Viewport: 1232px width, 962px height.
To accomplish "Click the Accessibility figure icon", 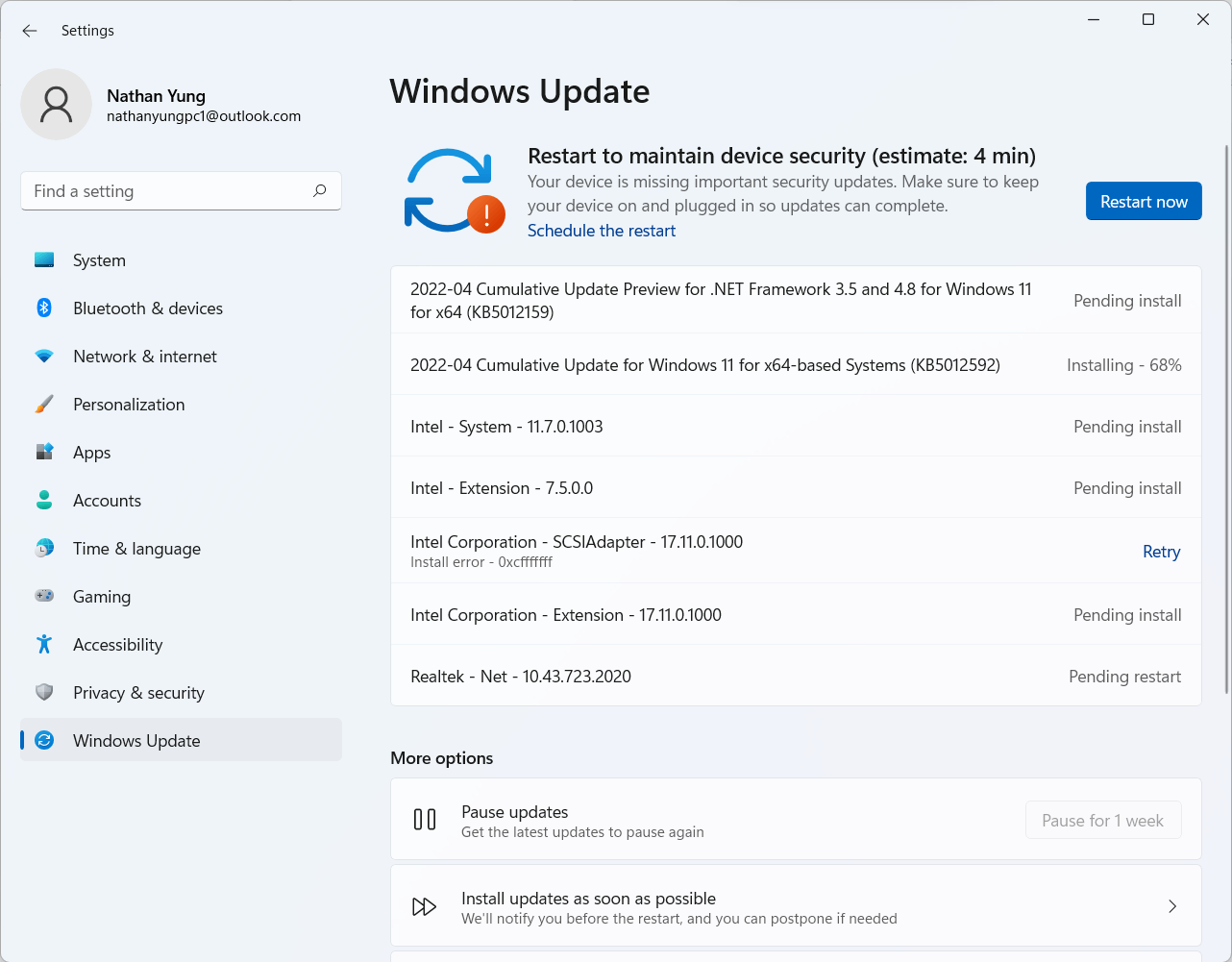I will click(x=44, y=644).
